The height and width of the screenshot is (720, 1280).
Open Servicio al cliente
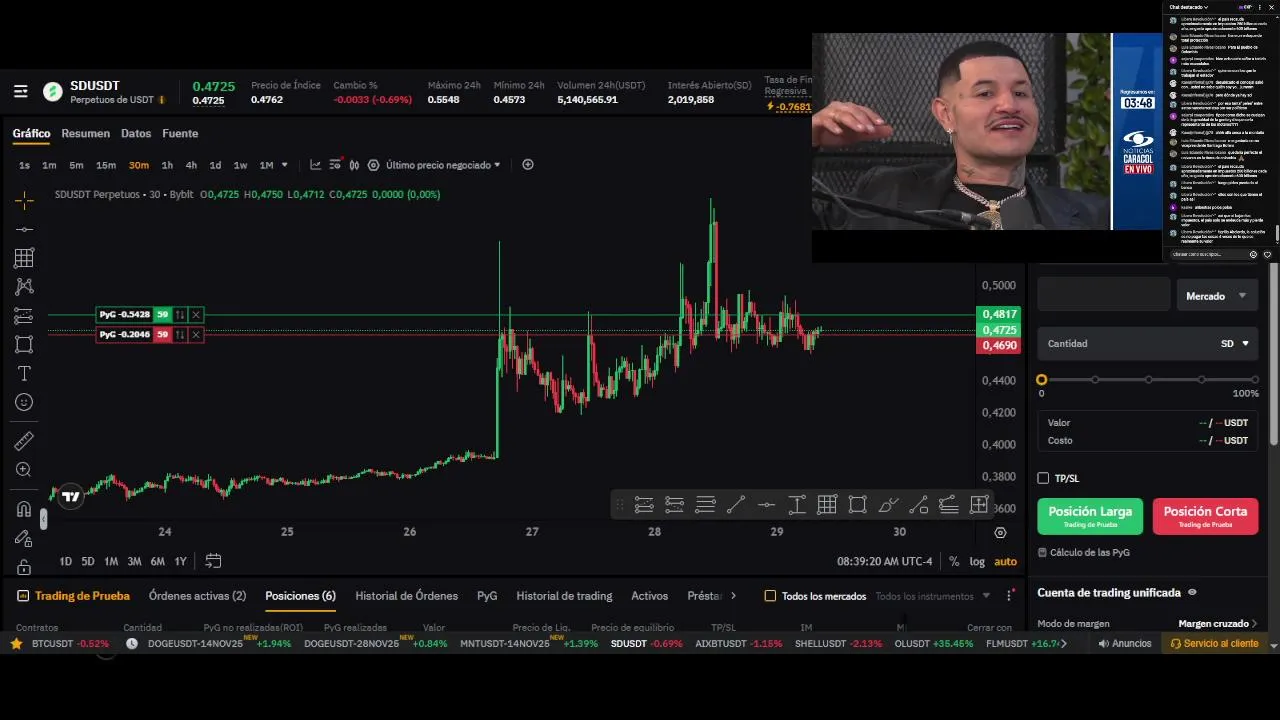point(1215,644)
